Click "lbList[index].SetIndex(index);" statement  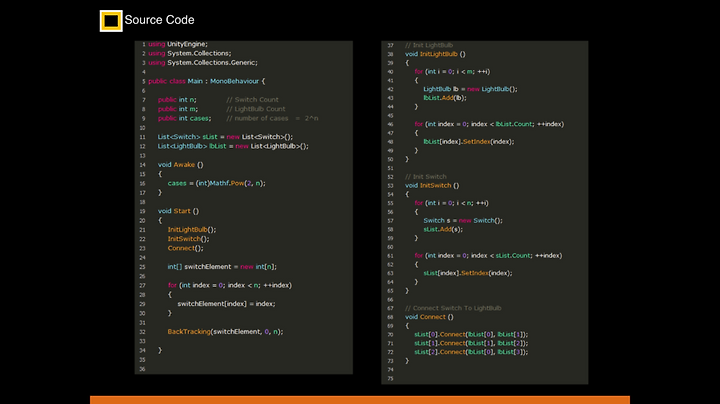click(x=469, y=141)
